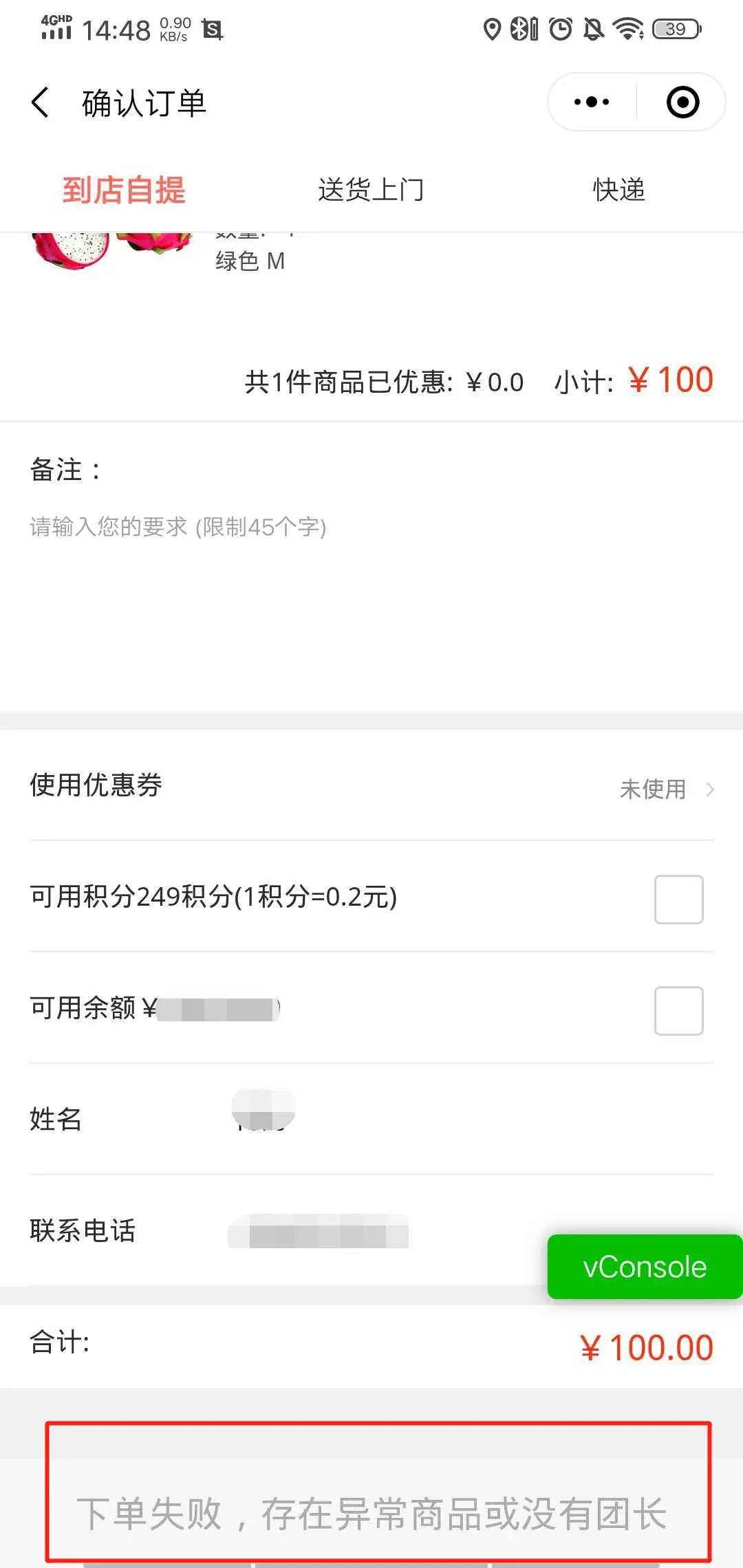Open the mini program three-dot menu

click(592, 102)
